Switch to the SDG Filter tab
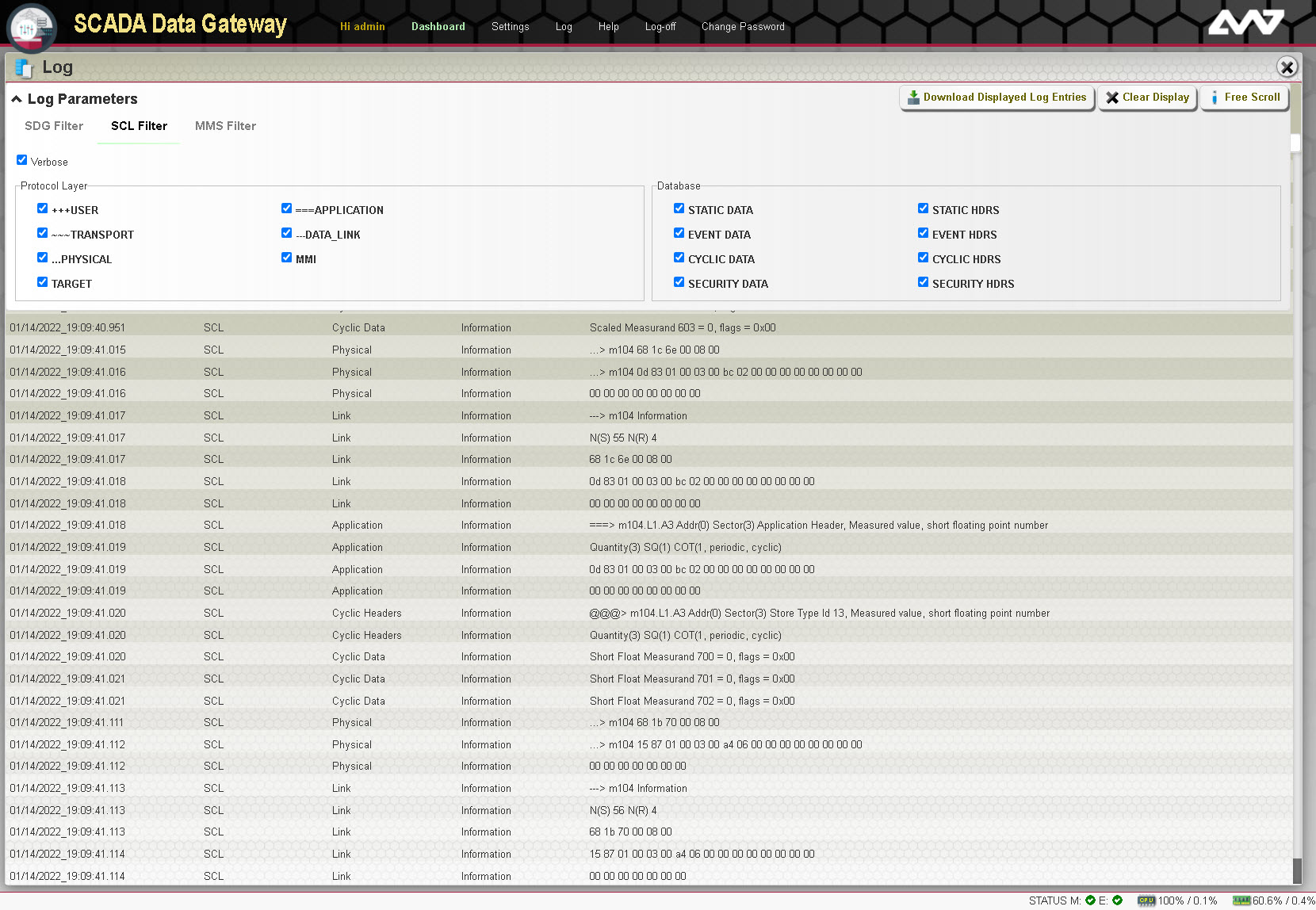This screenshot has height=910, width=1316. click(x=54, y=126)
